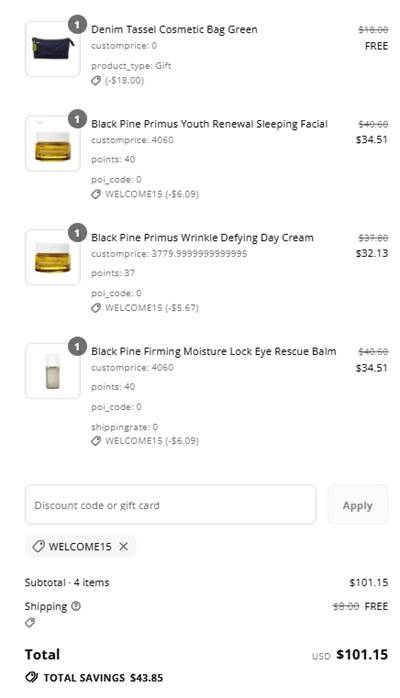The image size is (400, 698).
Task: Click the Denim Tassel Cosmetic Bag thumbnail
Action: pos(53,49)
